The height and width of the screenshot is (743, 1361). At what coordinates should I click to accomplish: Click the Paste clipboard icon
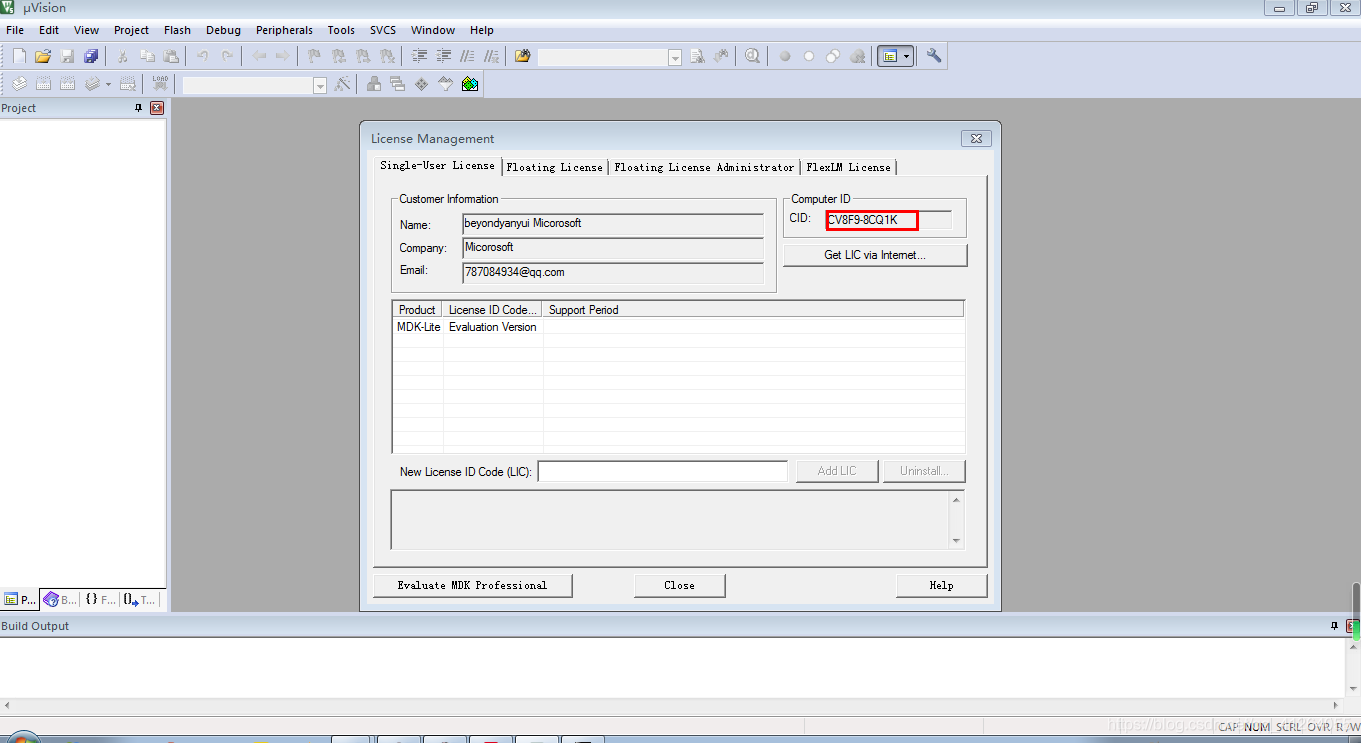[171, 56]
